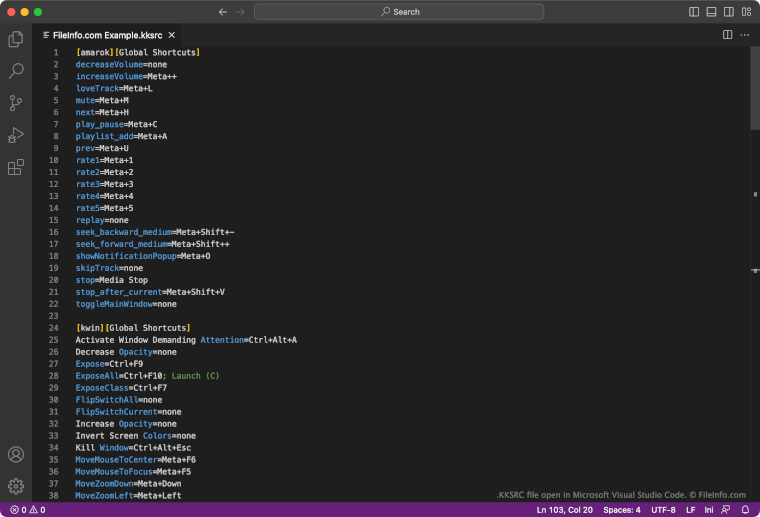Open the UTF-8 encoding selector
The height and width of the screenshot is (517, 760).
[664, 510]
